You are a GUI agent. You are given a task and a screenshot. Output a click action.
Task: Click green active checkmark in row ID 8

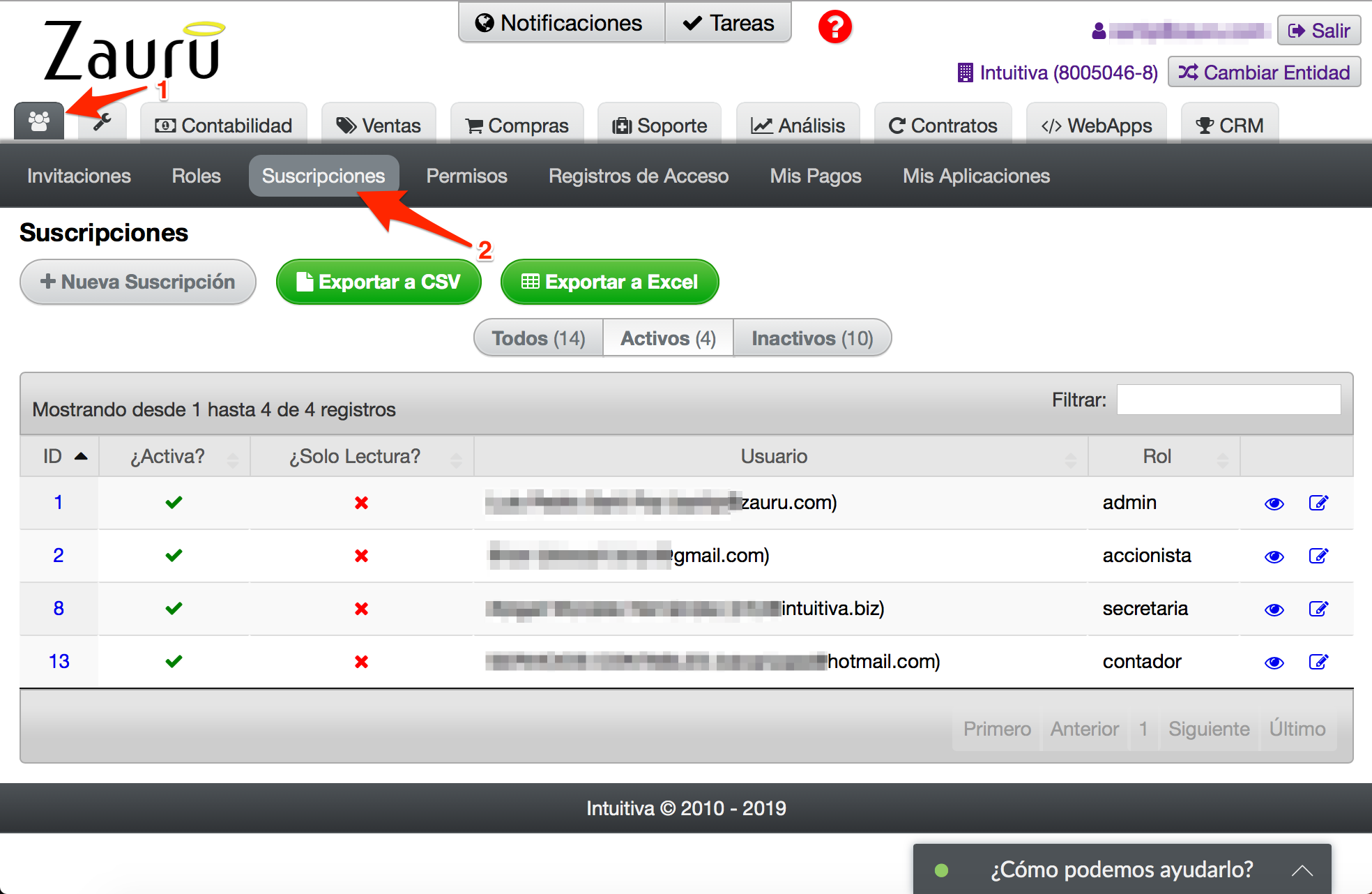(x=174, y=608)
